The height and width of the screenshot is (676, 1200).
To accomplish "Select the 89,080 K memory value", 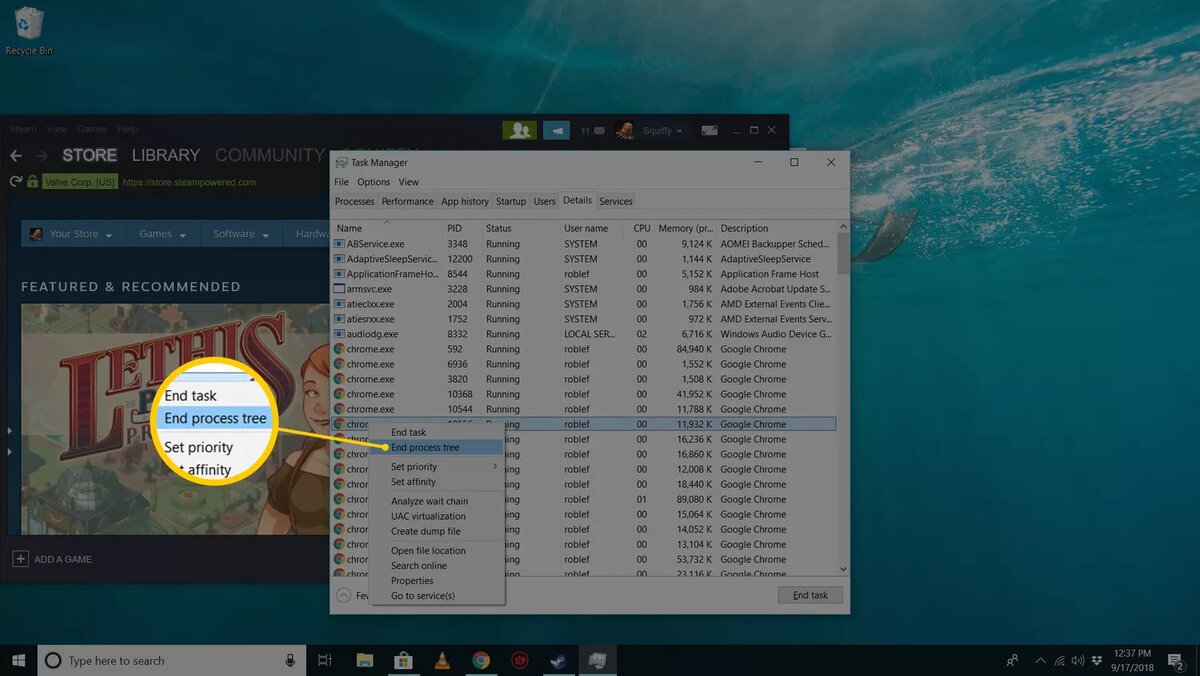I will pyautogui.click(x=694, y=499).
